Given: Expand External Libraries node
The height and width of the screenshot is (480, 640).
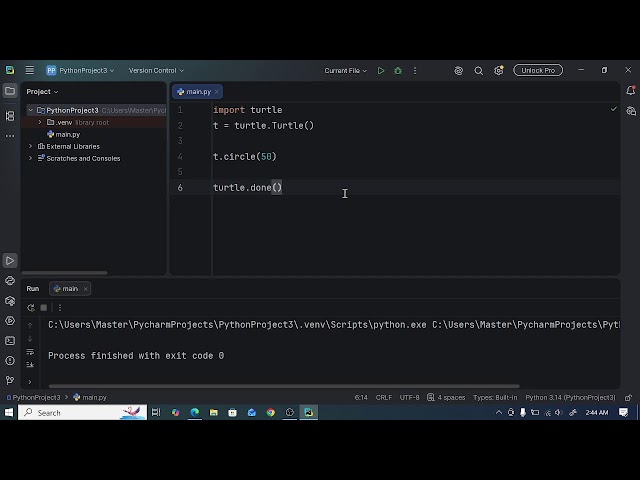Looking at the screenshot, I should coord(31,146).
